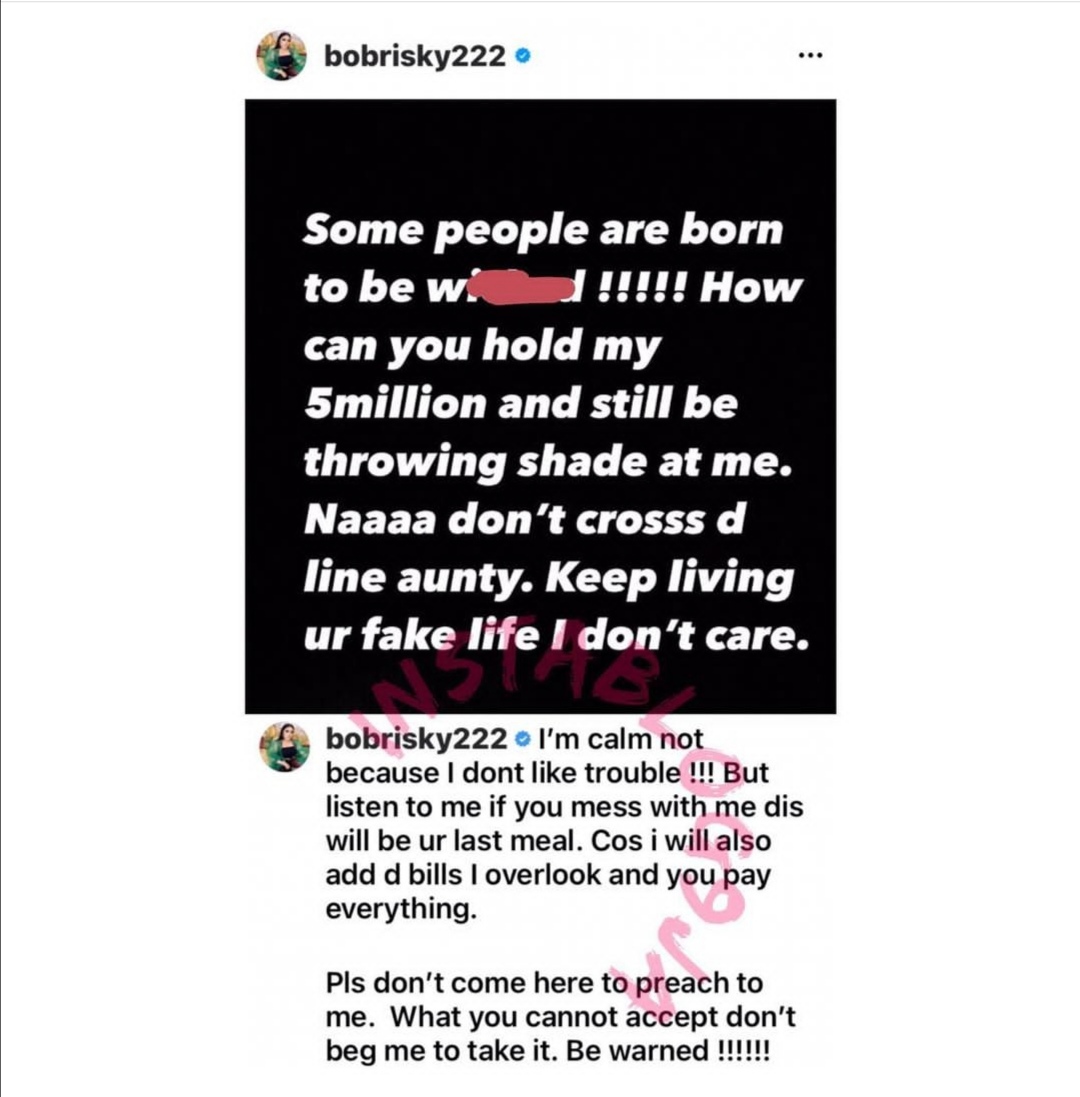This screenshot has width=1080, height=1097.
Task: Click the "Pls don't come here" caption line
Action: click(544, 982)
